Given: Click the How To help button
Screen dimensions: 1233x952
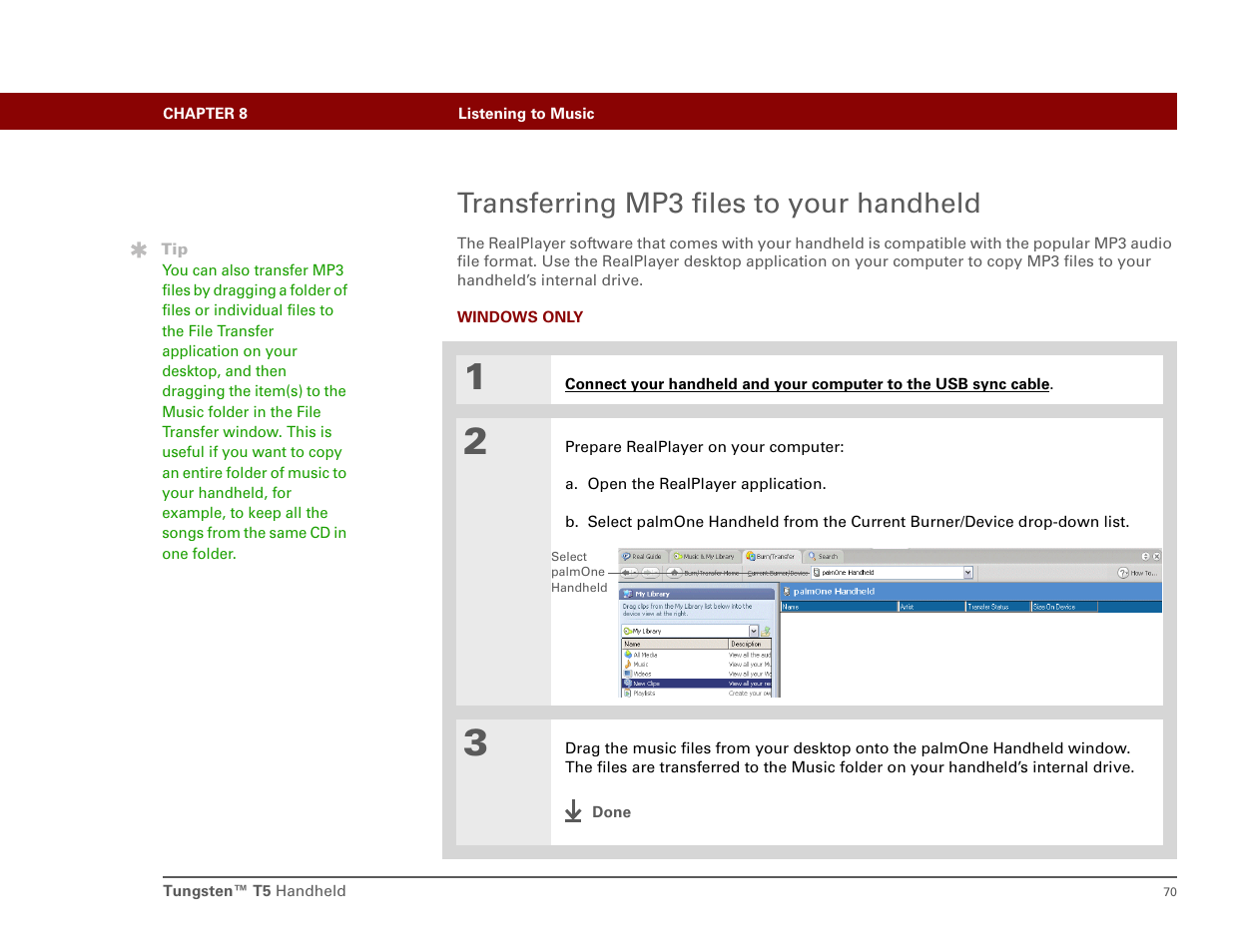Looking at the screenshot, I should (x=1137, y=573).
